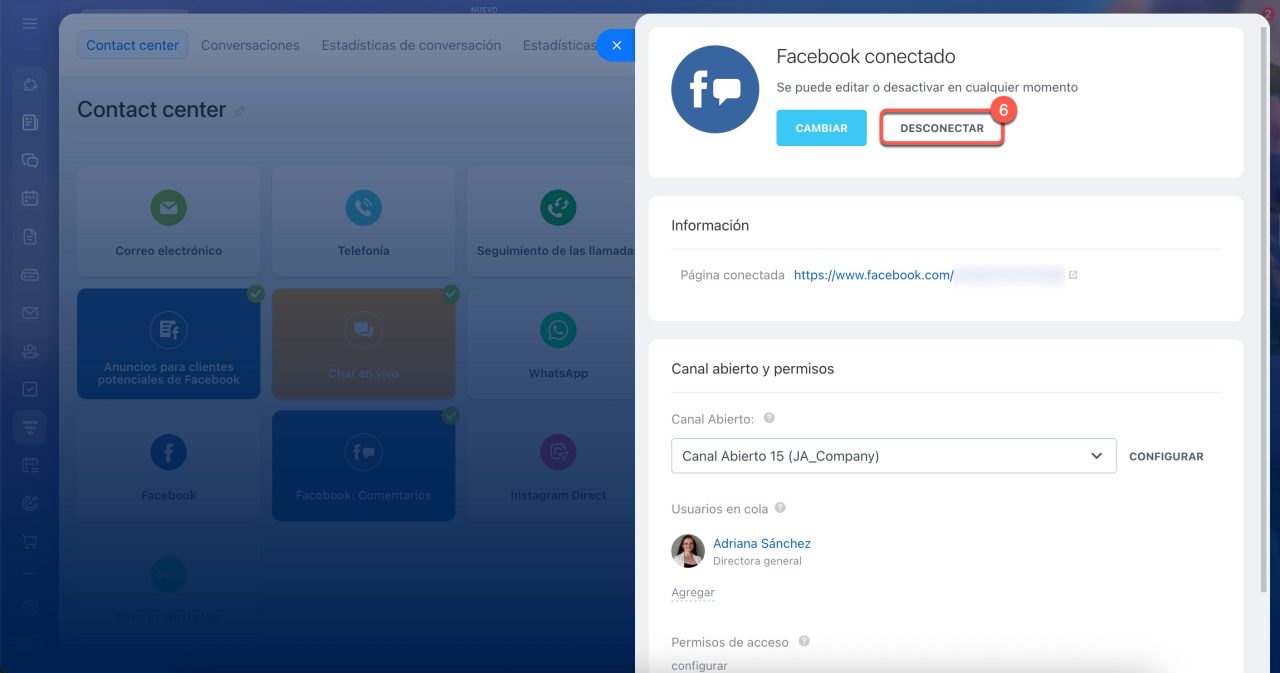Image resolution: width=1280 pixels, height=673 pixels.
Task: Open the shopping cart icon in left sidebar
Action: tap(30, 541)
